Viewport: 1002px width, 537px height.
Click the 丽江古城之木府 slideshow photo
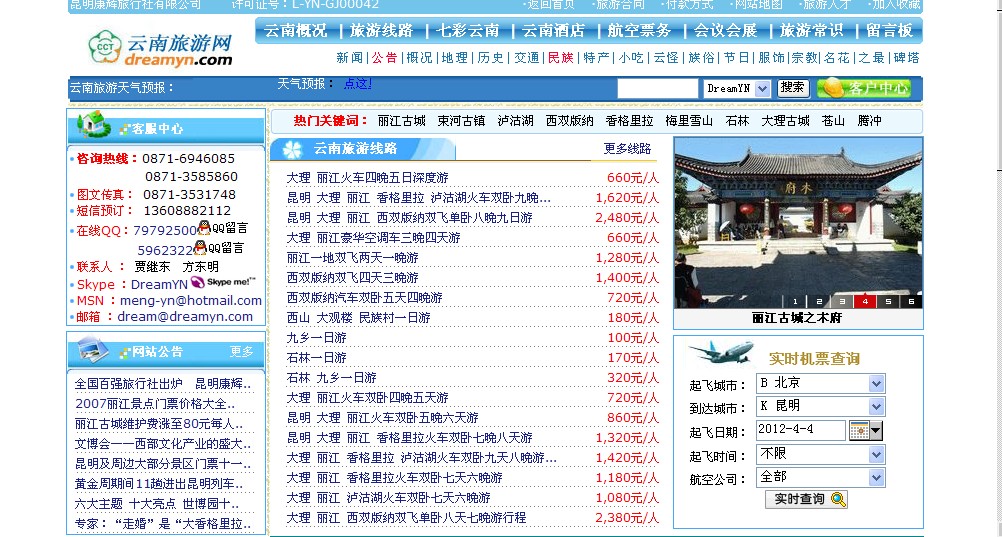[x=798, y=222]
